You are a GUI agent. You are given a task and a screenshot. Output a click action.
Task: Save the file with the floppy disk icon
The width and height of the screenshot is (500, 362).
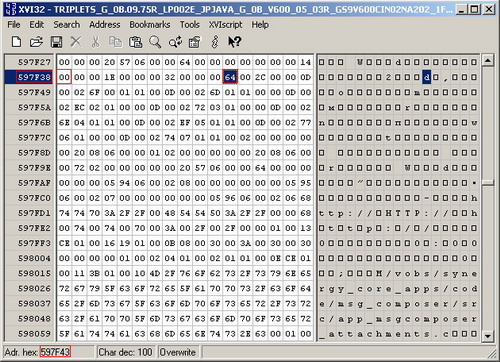[56, 42]
